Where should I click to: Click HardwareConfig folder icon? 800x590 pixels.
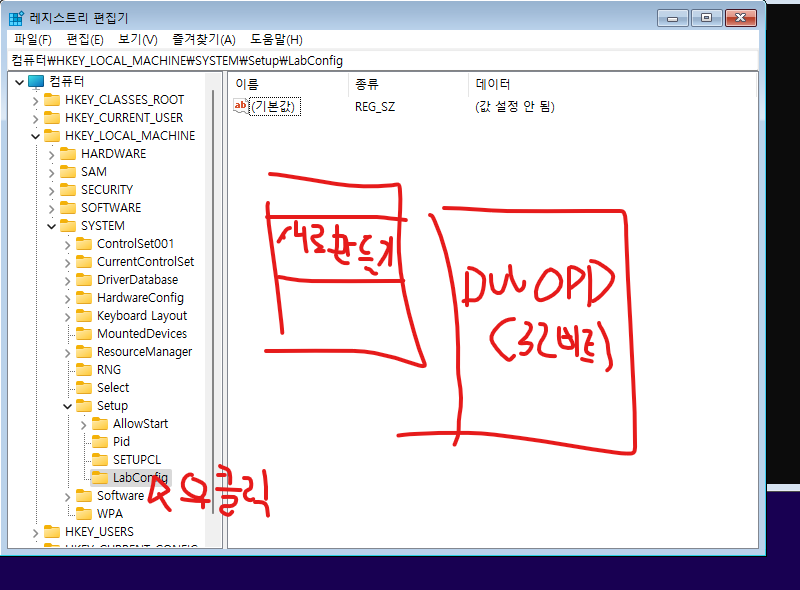point(84,297)
